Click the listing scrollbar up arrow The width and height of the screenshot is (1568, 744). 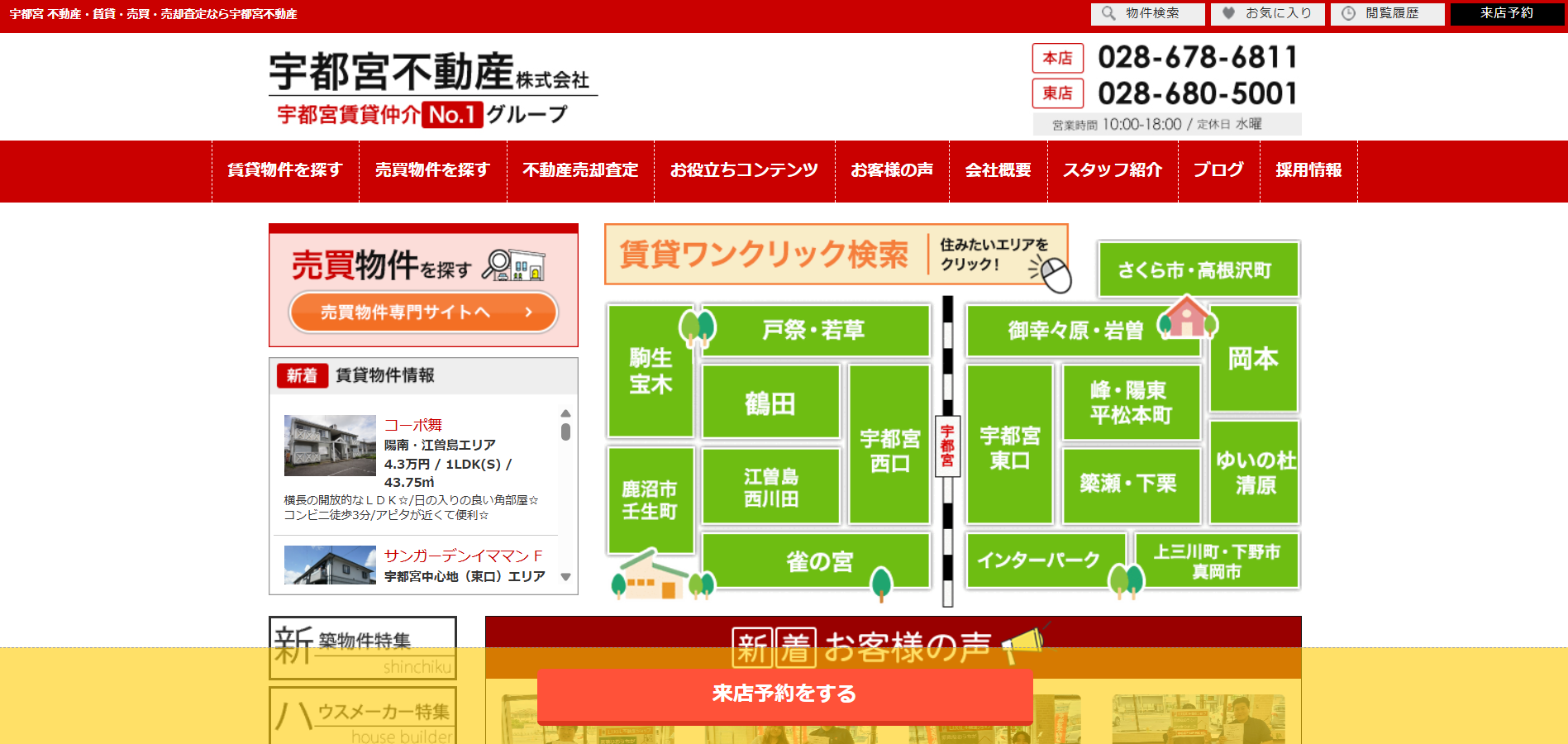(565, 413)
